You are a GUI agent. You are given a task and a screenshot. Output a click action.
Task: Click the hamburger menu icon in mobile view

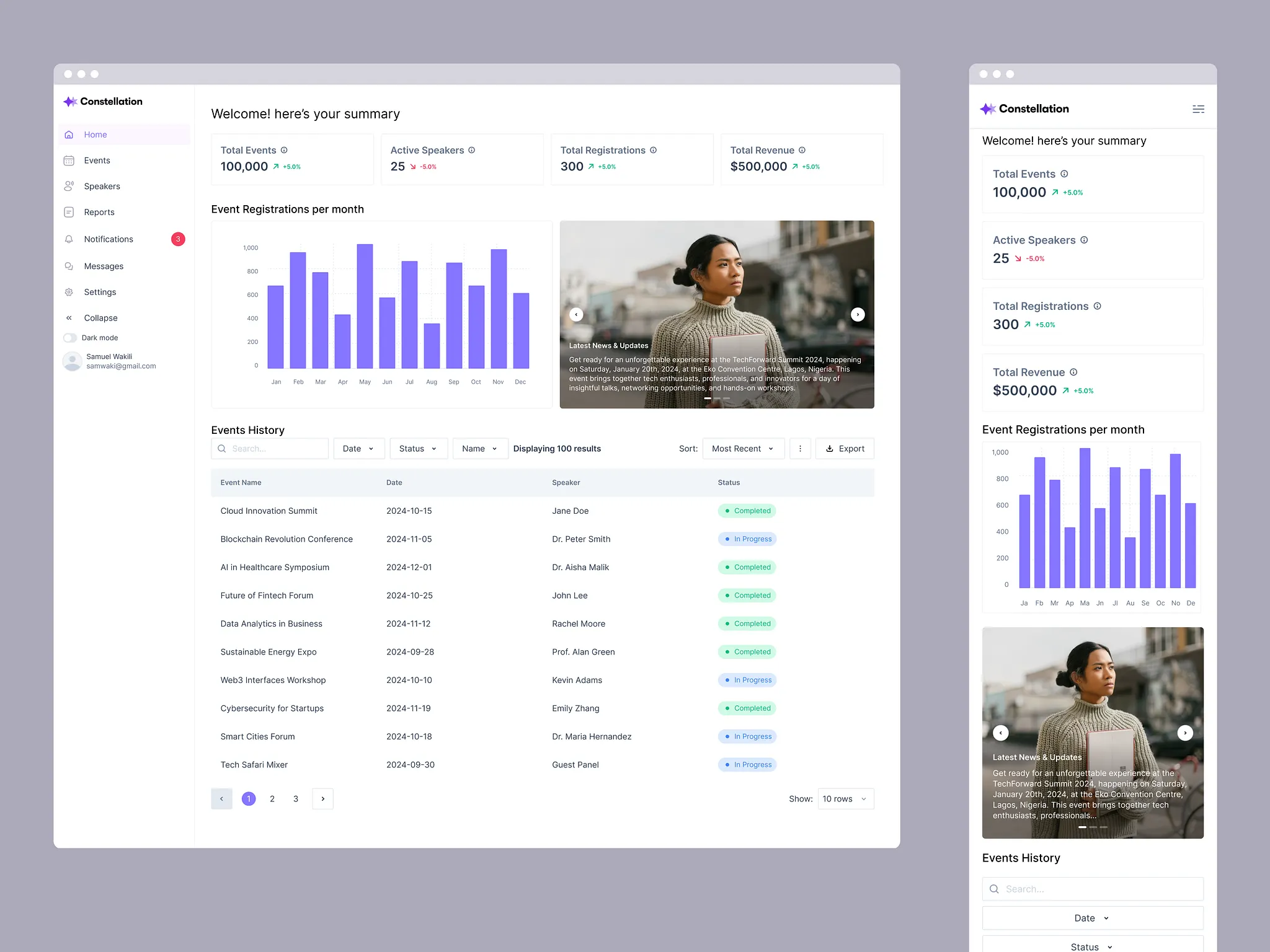(x=1198, y=109)
